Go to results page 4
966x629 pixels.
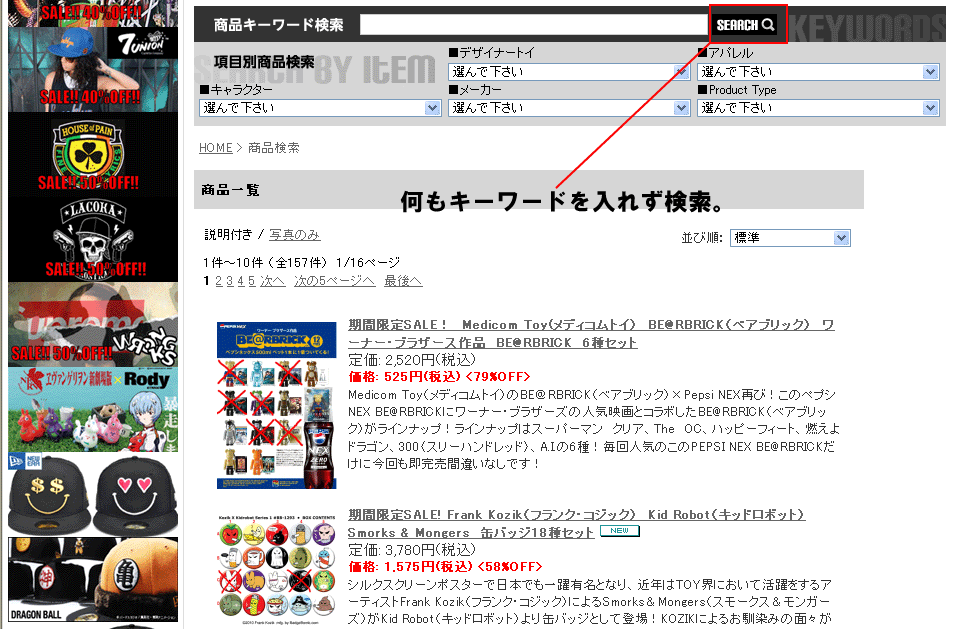[x=240, y=281]
